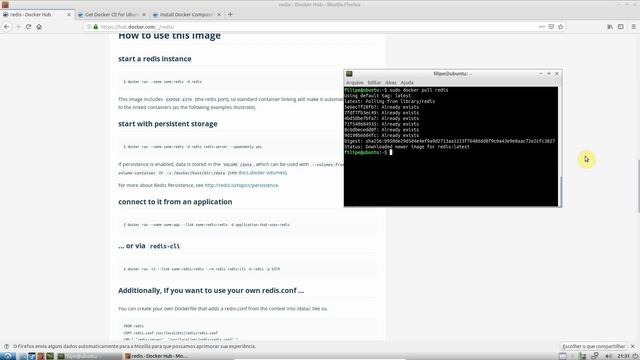Click 'connect to it from an application' heading
This screenshot has width=640, height=360.
175,202
